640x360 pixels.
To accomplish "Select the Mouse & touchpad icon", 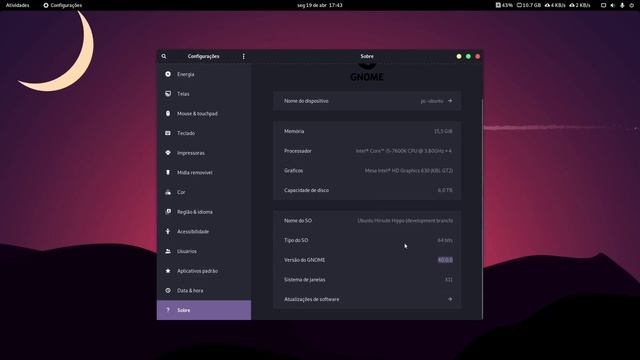I will point(168,113).
